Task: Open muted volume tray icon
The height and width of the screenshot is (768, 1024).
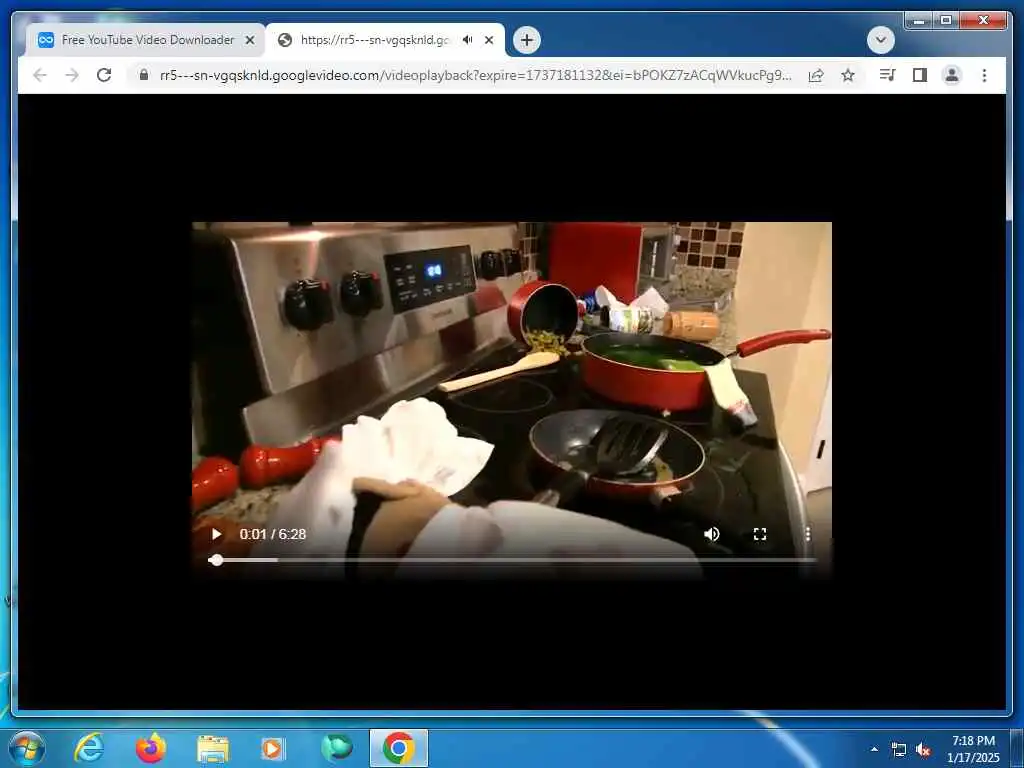Action: 923,750
